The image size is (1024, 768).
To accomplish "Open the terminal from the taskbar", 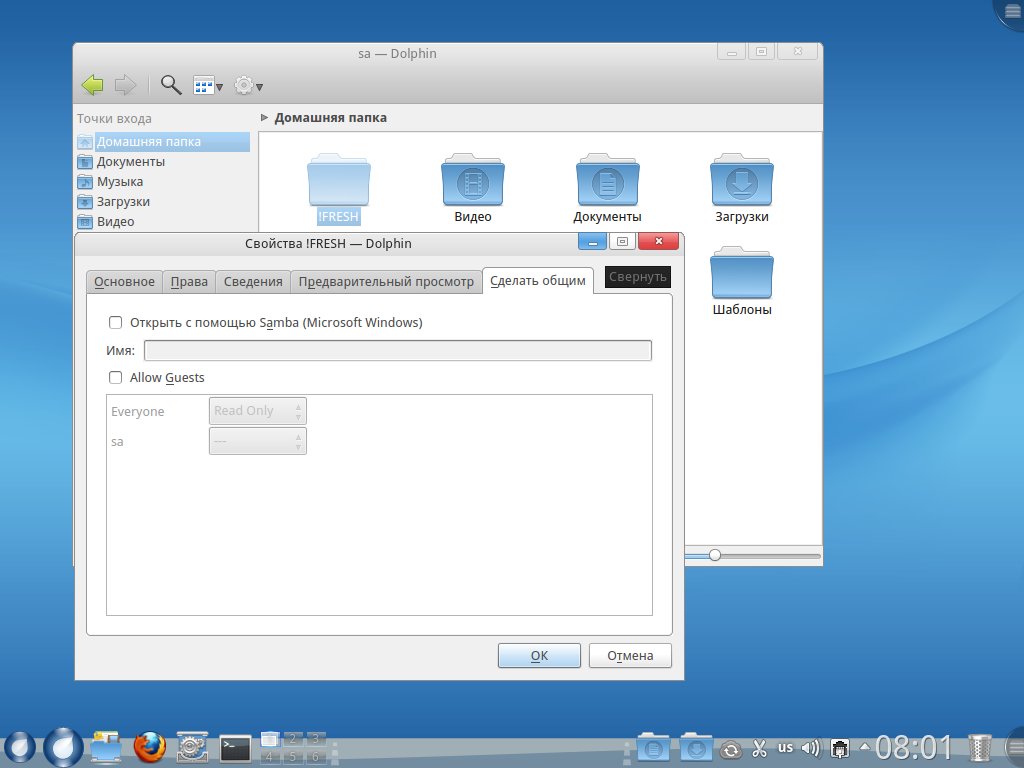I will (235, 747).
